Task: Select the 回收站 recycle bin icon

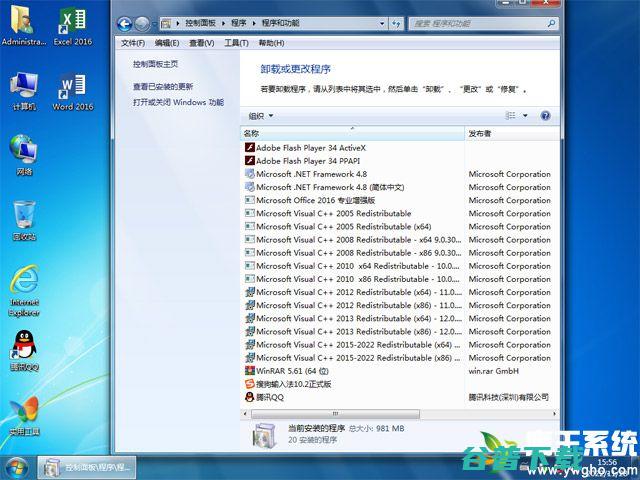Action: 24,220
